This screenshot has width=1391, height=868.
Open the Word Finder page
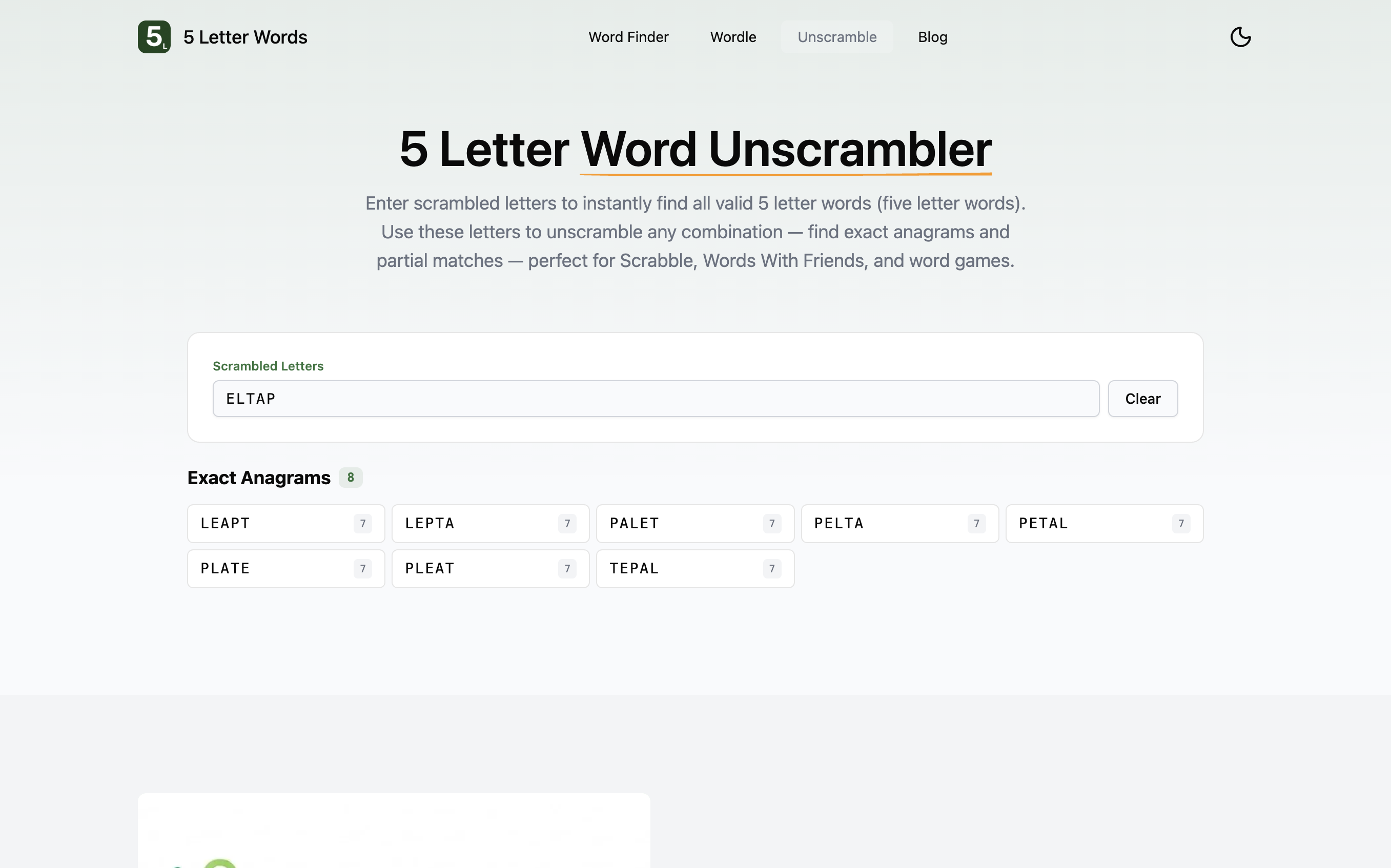coord(628,37)
